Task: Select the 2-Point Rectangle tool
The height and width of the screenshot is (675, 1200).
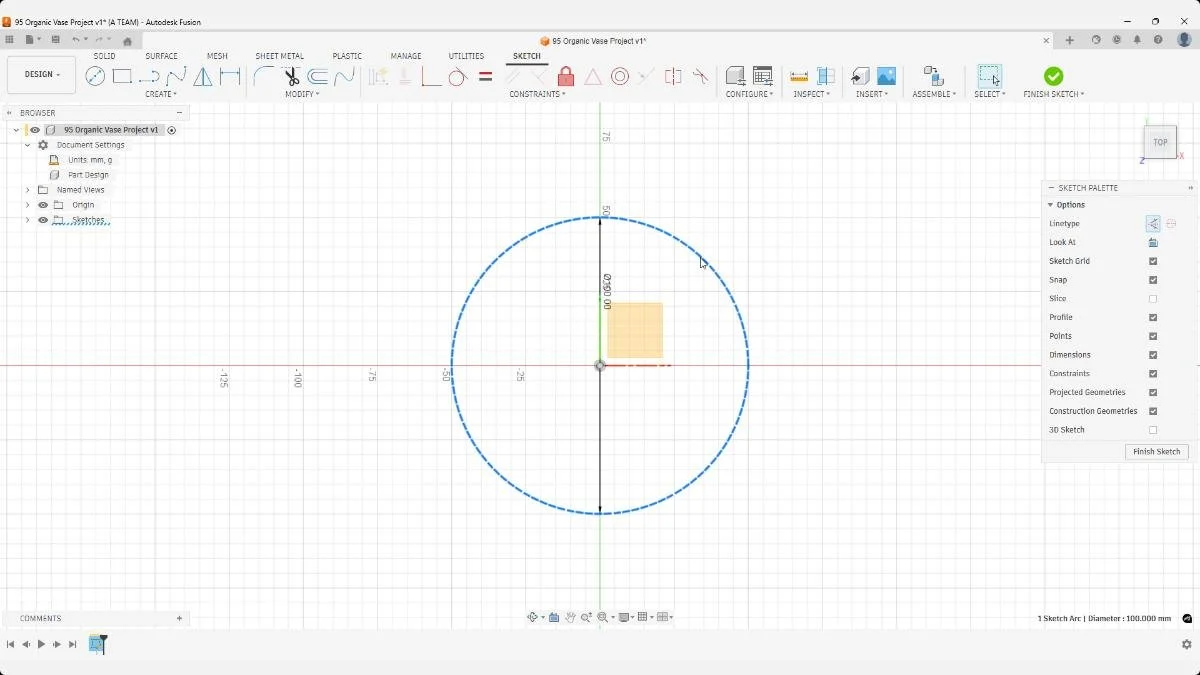Action: (x=121, y=76)
